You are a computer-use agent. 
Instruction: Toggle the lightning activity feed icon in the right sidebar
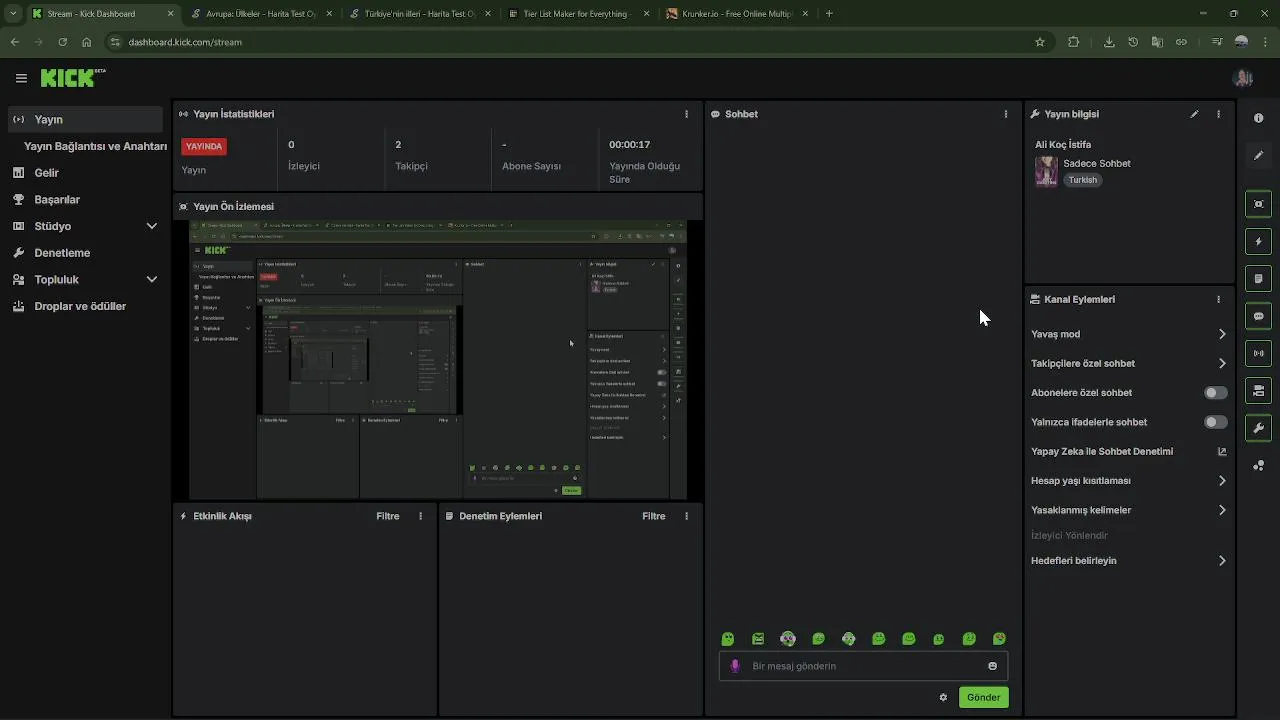pyautogui.click(x=1258, y=241)
